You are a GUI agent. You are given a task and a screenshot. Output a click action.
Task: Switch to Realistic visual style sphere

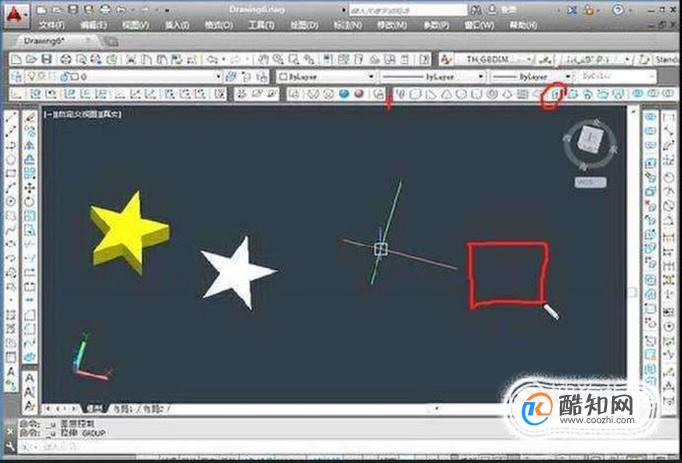pyautogui.click(x=344, y=94)
